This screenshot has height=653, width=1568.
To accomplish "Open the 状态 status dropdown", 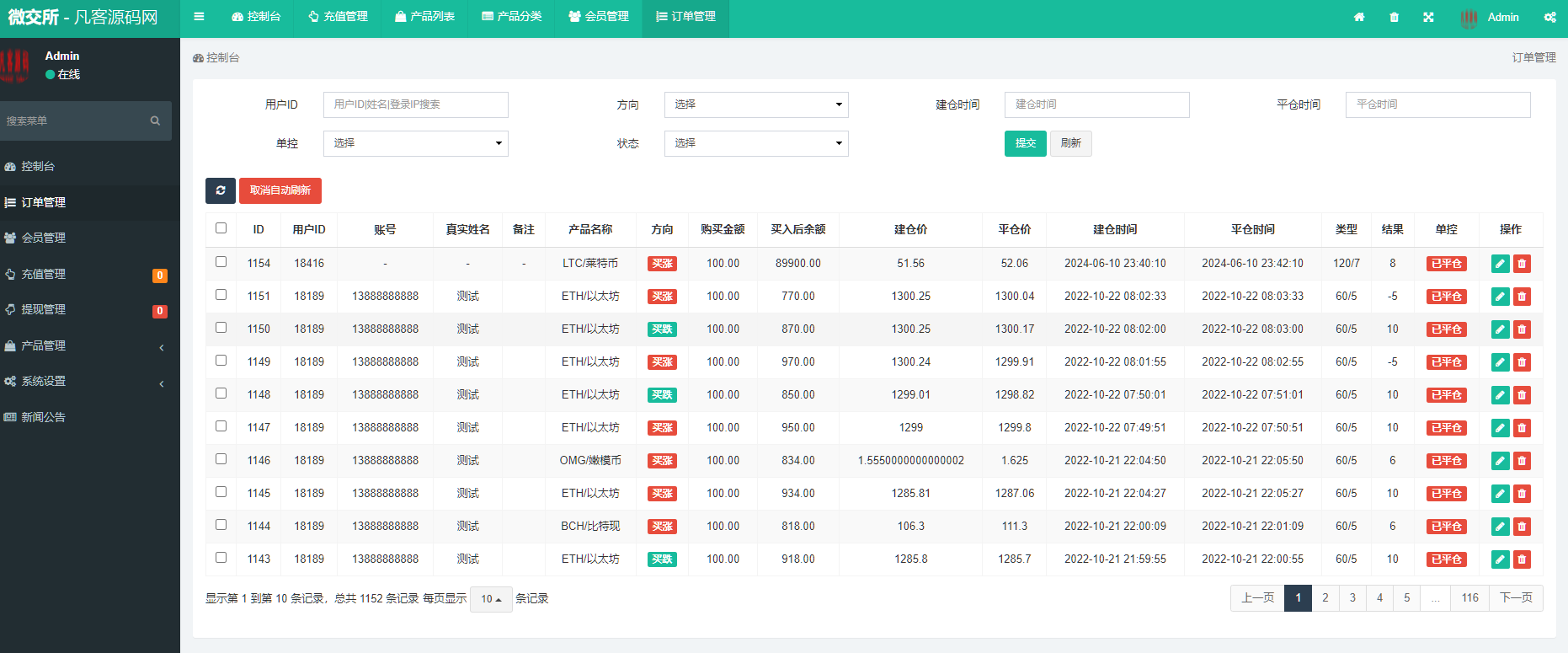I will click(755, 143).
